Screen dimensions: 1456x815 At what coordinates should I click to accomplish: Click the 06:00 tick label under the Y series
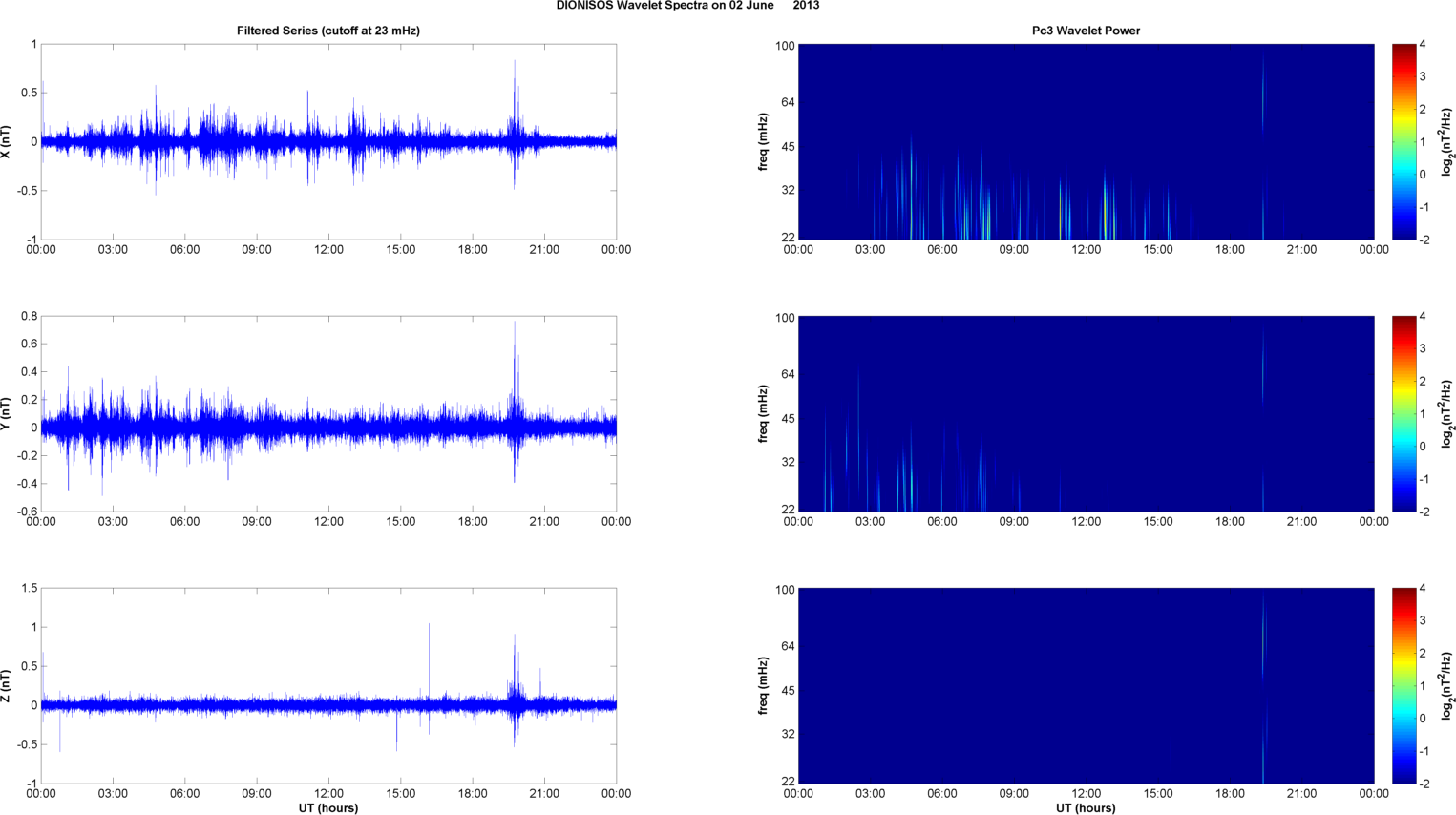(x=185, y=522)
